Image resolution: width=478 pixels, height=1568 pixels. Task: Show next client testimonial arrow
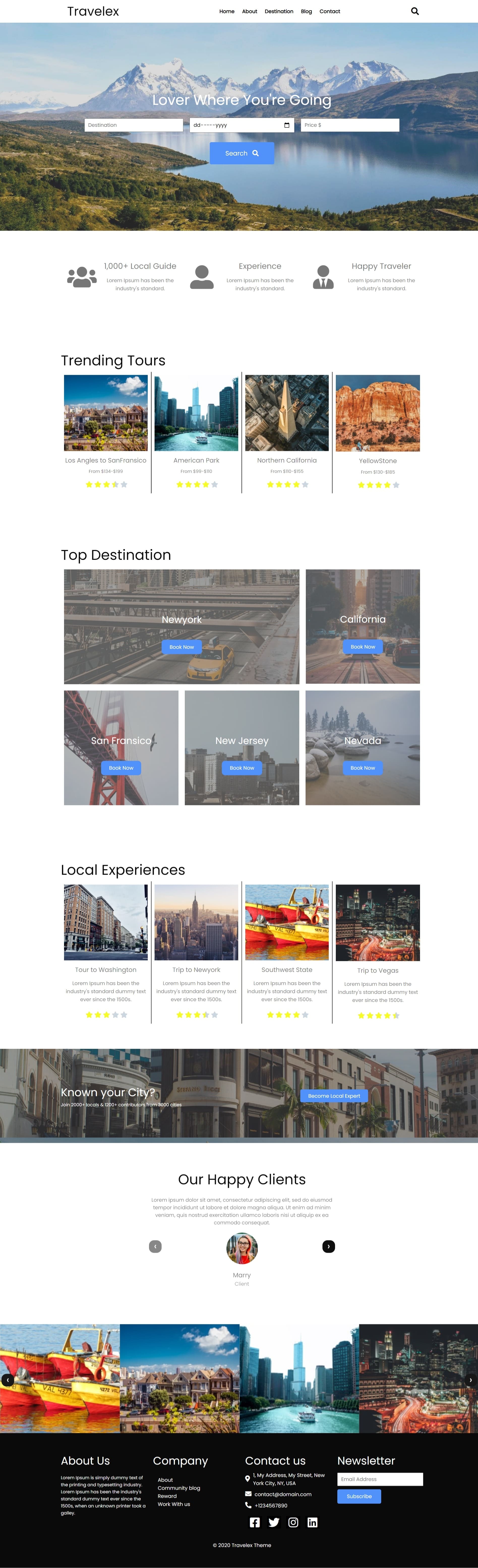(x=329, y=1247)
